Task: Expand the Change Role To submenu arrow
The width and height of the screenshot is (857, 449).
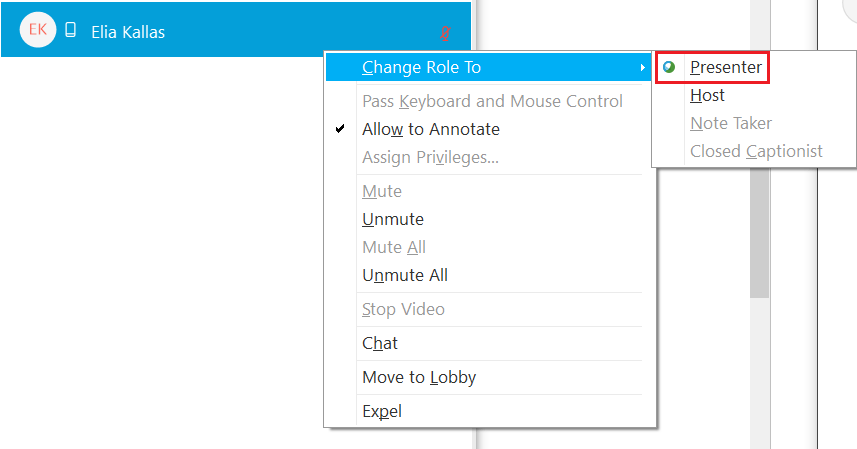Action: click(641, 68)
